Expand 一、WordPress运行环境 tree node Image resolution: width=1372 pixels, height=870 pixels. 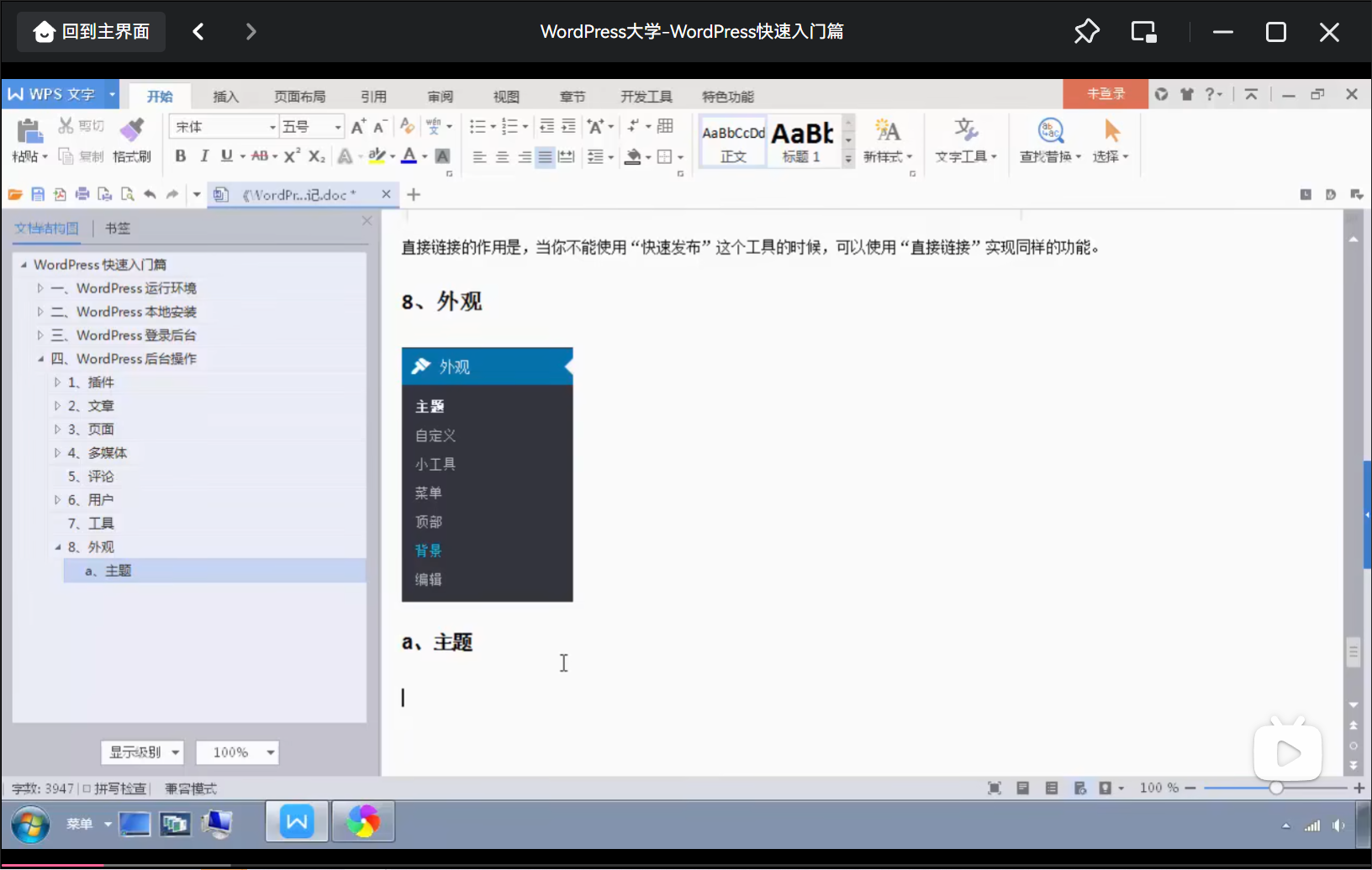[40, 288]
